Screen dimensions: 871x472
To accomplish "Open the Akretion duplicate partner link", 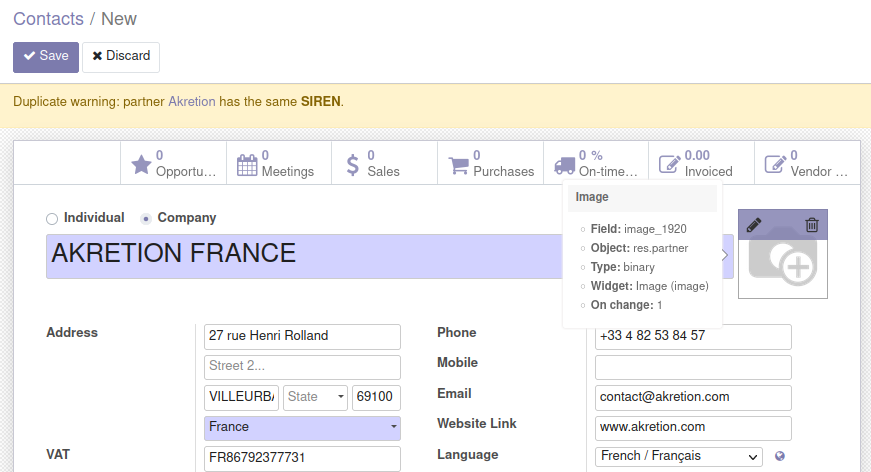I will (x=192, y=102).
